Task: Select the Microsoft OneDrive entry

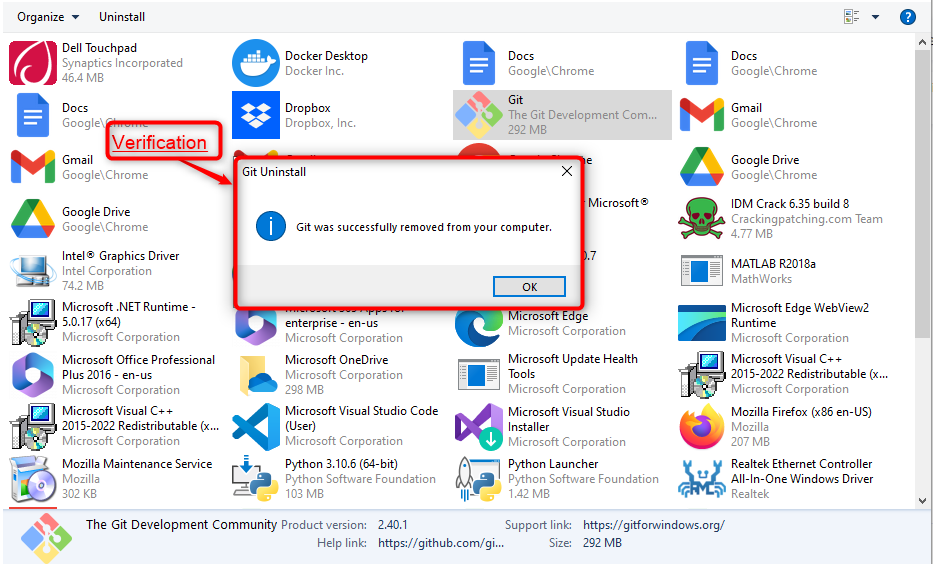Action: pyautogui.click(x=336, y=367)
